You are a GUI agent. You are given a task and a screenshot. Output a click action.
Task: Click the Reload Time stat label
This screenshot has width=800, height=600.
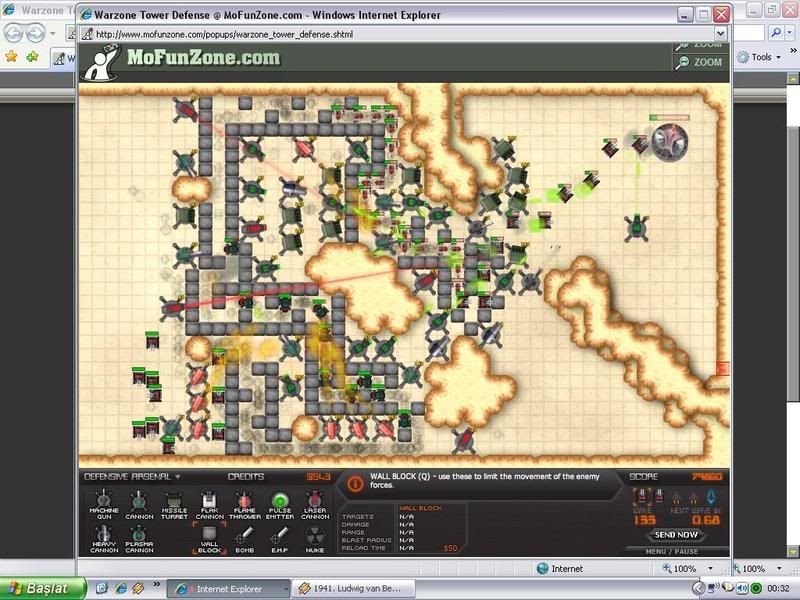[363, 548]
